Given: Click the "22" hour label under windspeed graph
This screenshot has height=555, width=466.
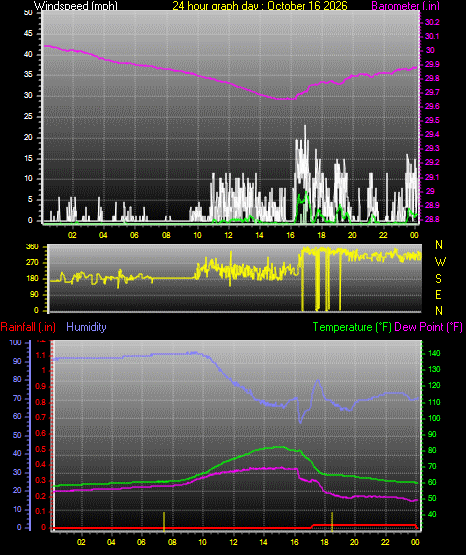Looking at the screenshot, I should click(383, 235).
